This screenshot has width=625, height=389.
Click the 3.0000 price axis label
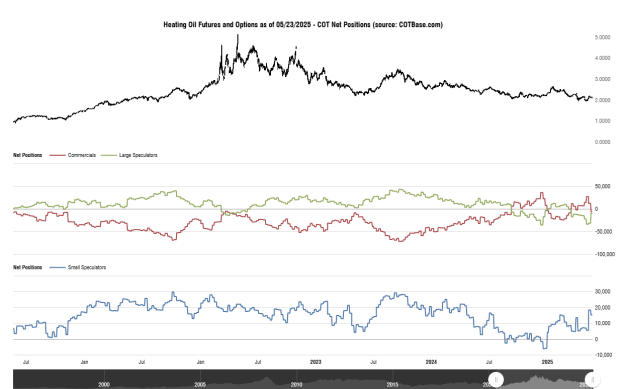(x=602, y=79)
